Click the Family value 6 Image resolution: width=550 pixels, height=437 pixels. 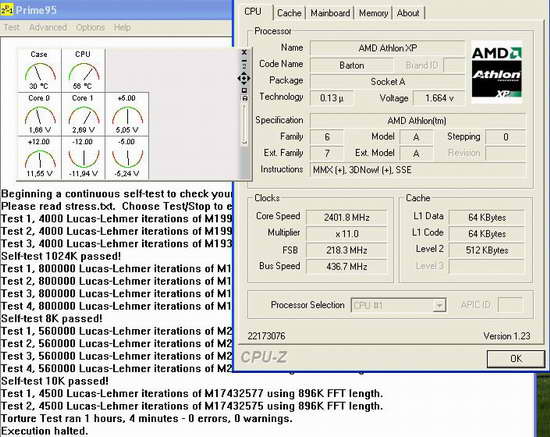tap(327, 137)
